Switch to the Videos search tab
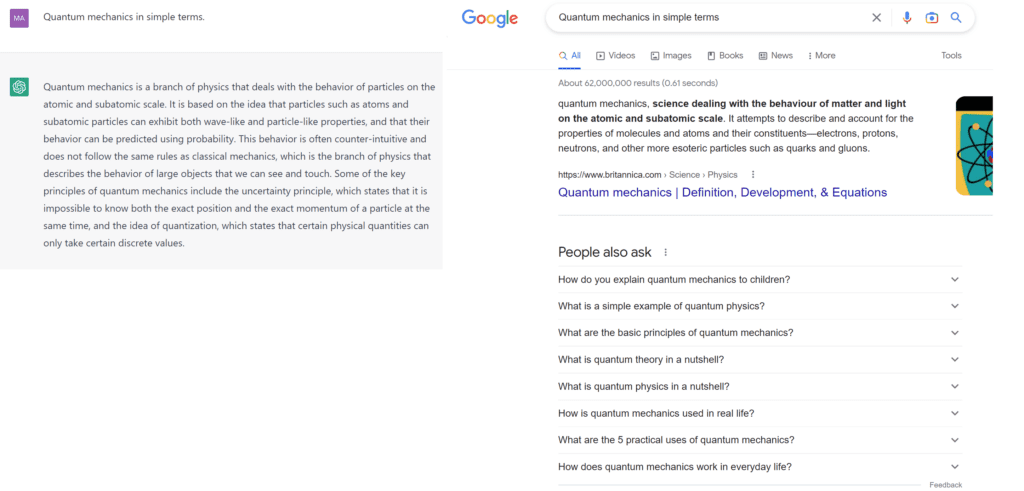Viewport: 1024px width, 491px height. point(616,56)
